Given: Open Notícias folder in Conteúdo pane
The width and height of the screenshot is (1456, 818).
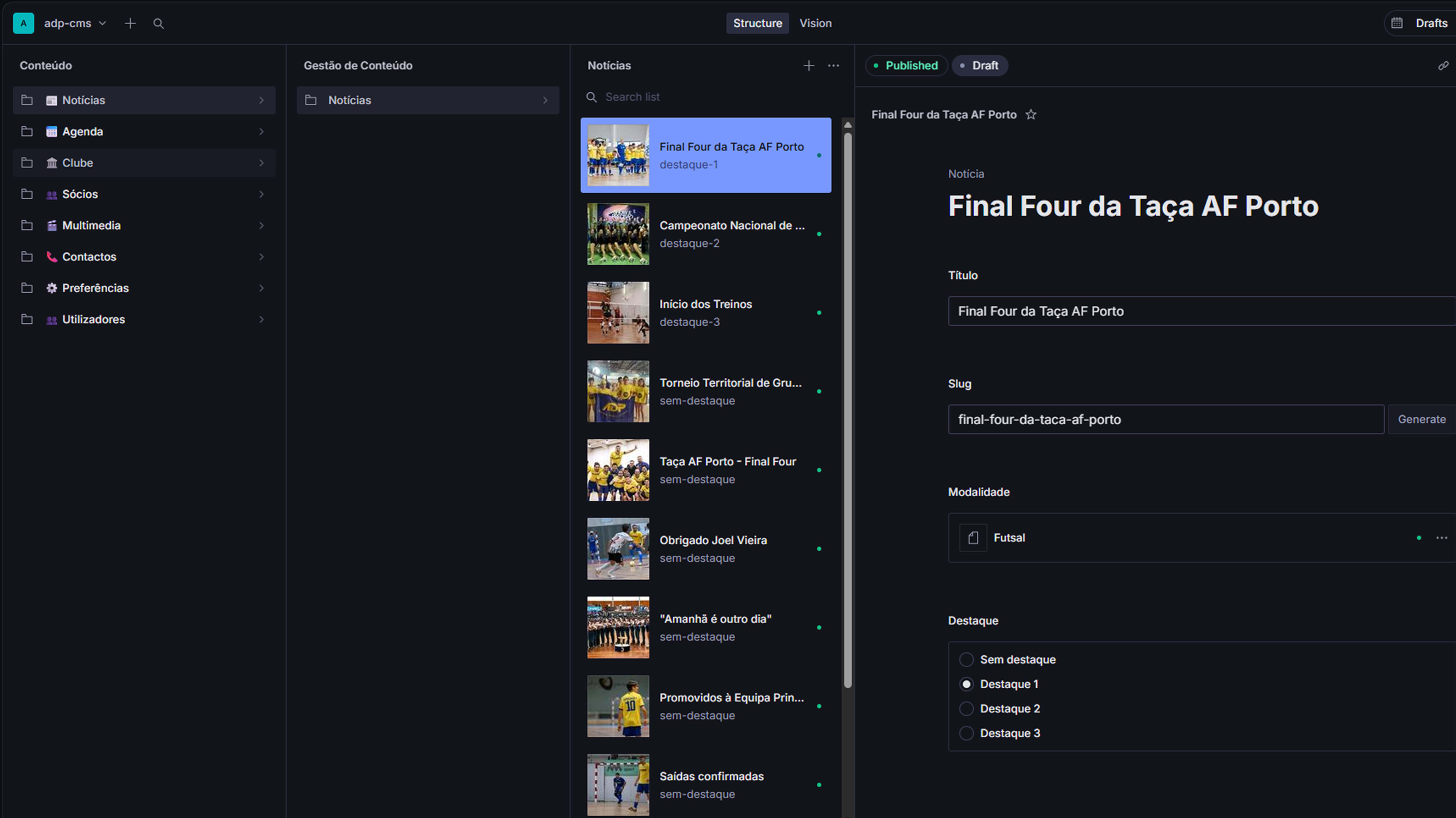Looking at the screenshot, I should (144, 100).
